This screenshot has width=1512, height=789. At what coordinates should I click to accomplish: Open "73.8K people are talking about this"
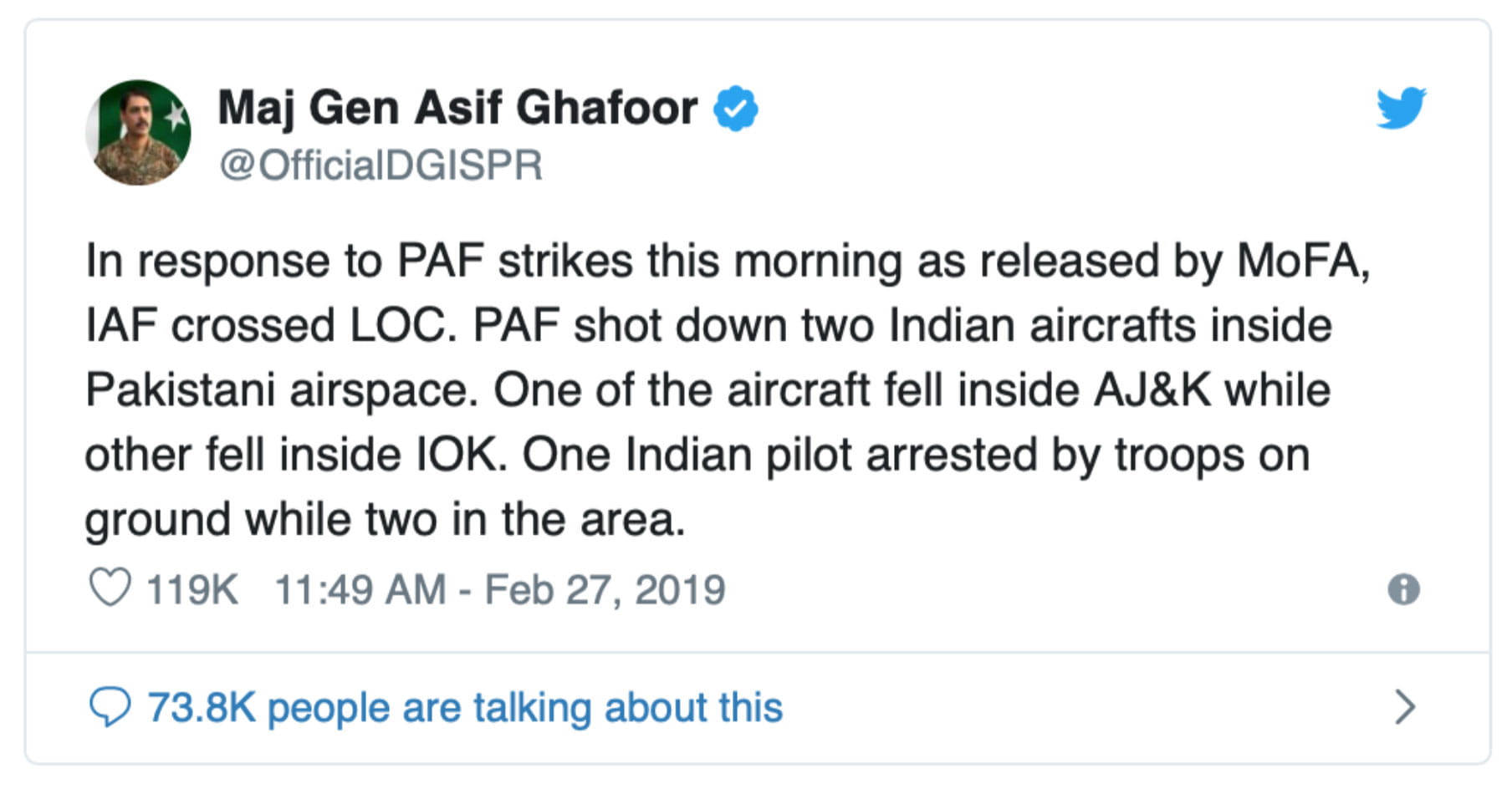tap(465, 707)
